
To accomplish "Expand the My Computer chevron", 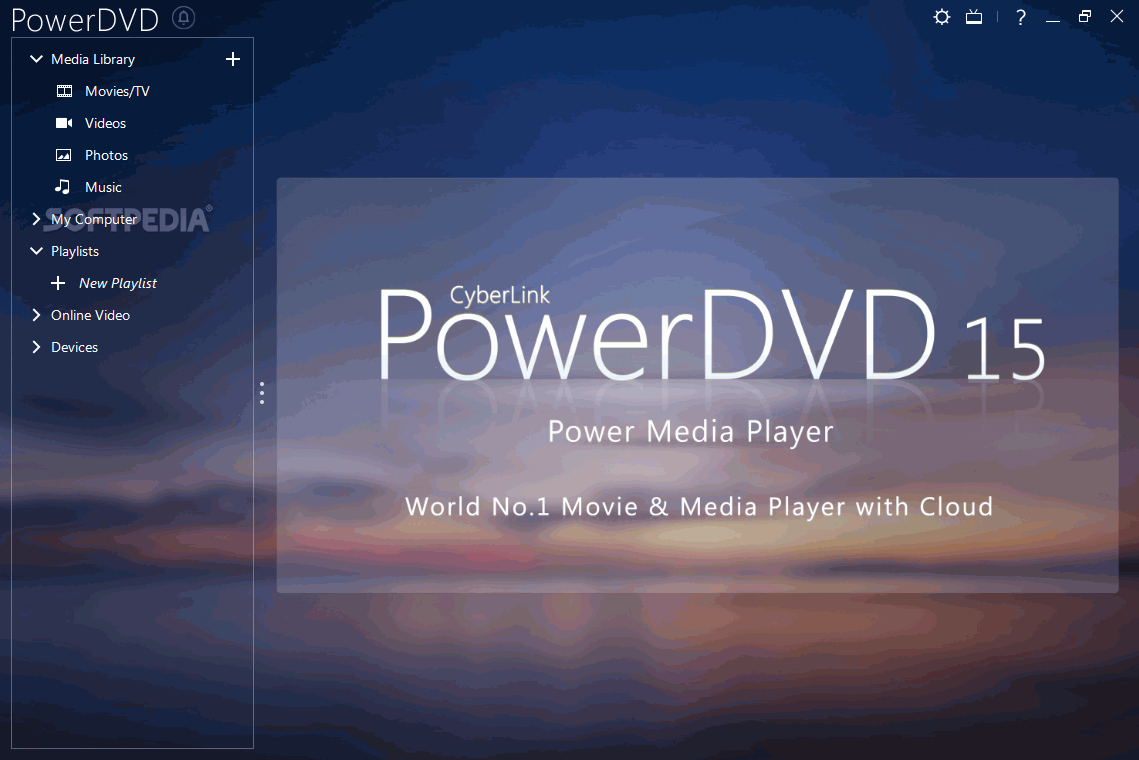I will pos(36,219).
